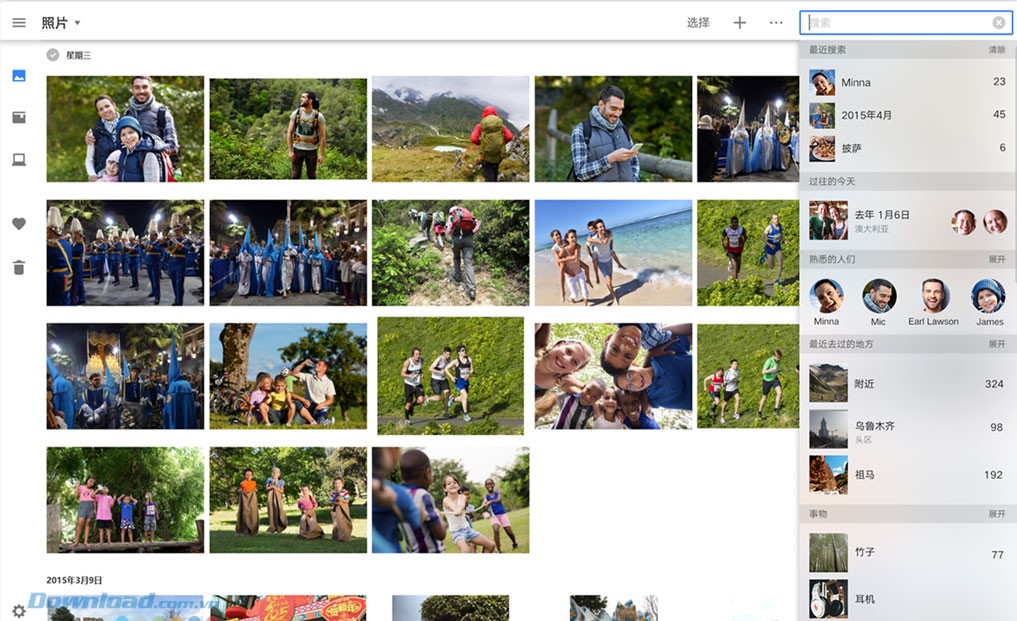The height and width of the screenshot is (621, 1017).
Task: Open the hamburger menu icon
Action: click(19, 23)
